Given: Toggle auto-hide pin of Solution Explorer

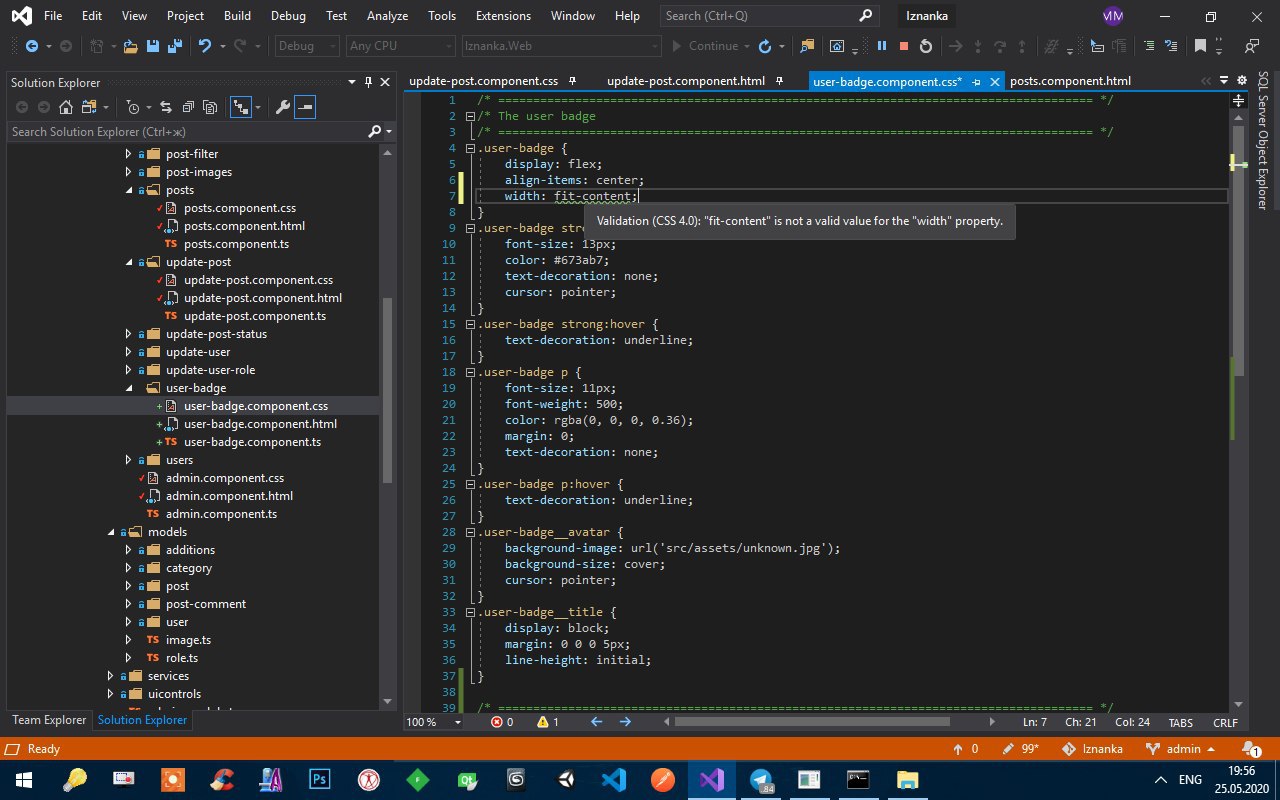Looking at the screenshot, I should point(369,82).
